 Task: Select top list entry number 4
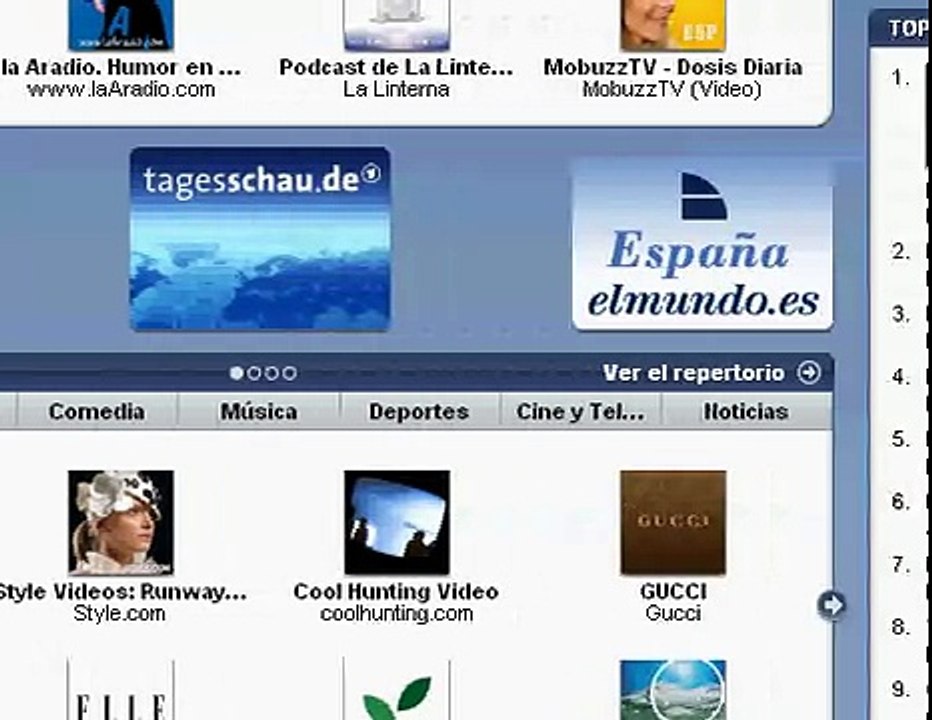[901, 377]
